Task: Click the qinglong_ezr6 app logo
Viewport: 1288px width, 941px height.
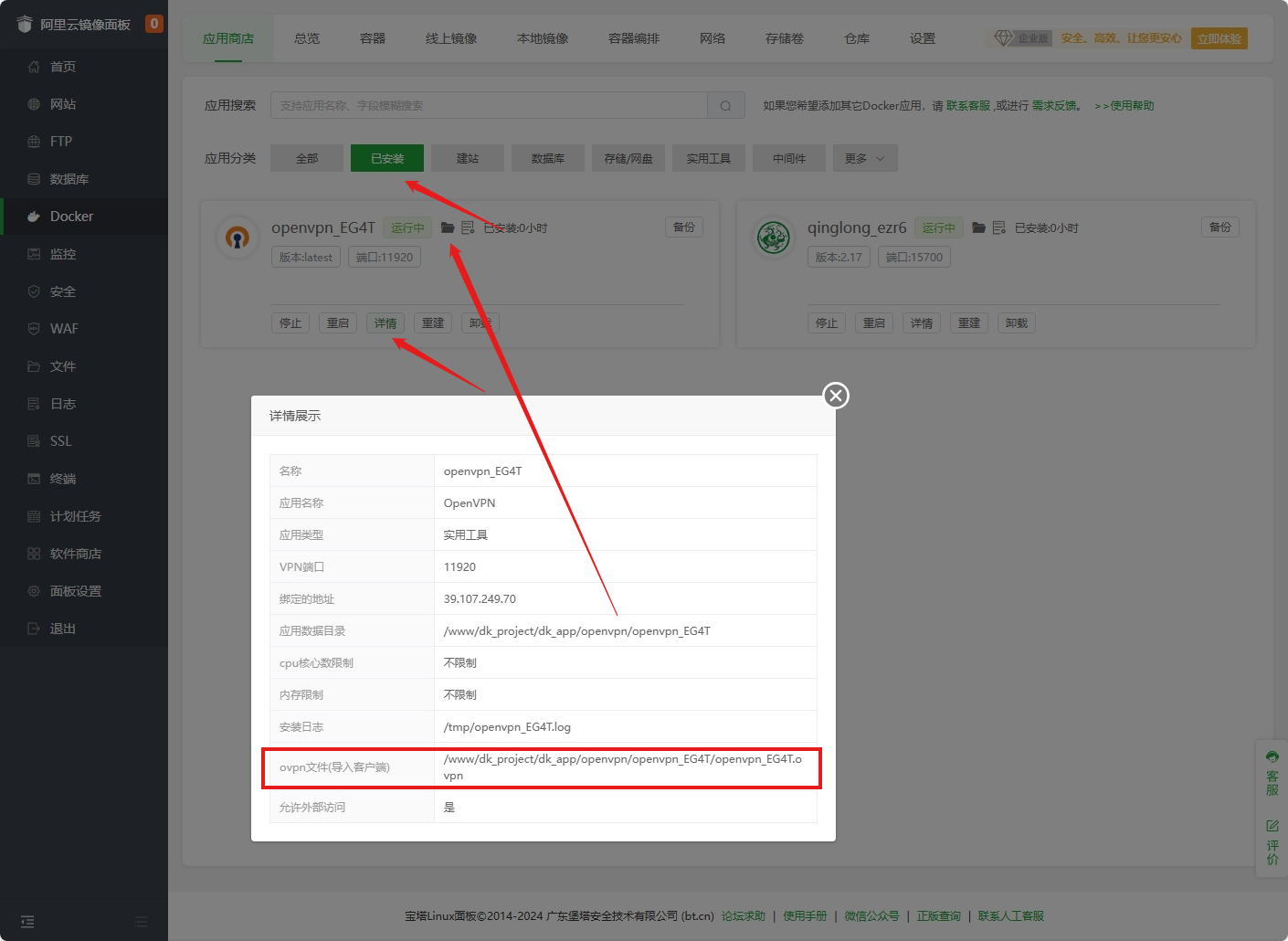Action: 774,238
